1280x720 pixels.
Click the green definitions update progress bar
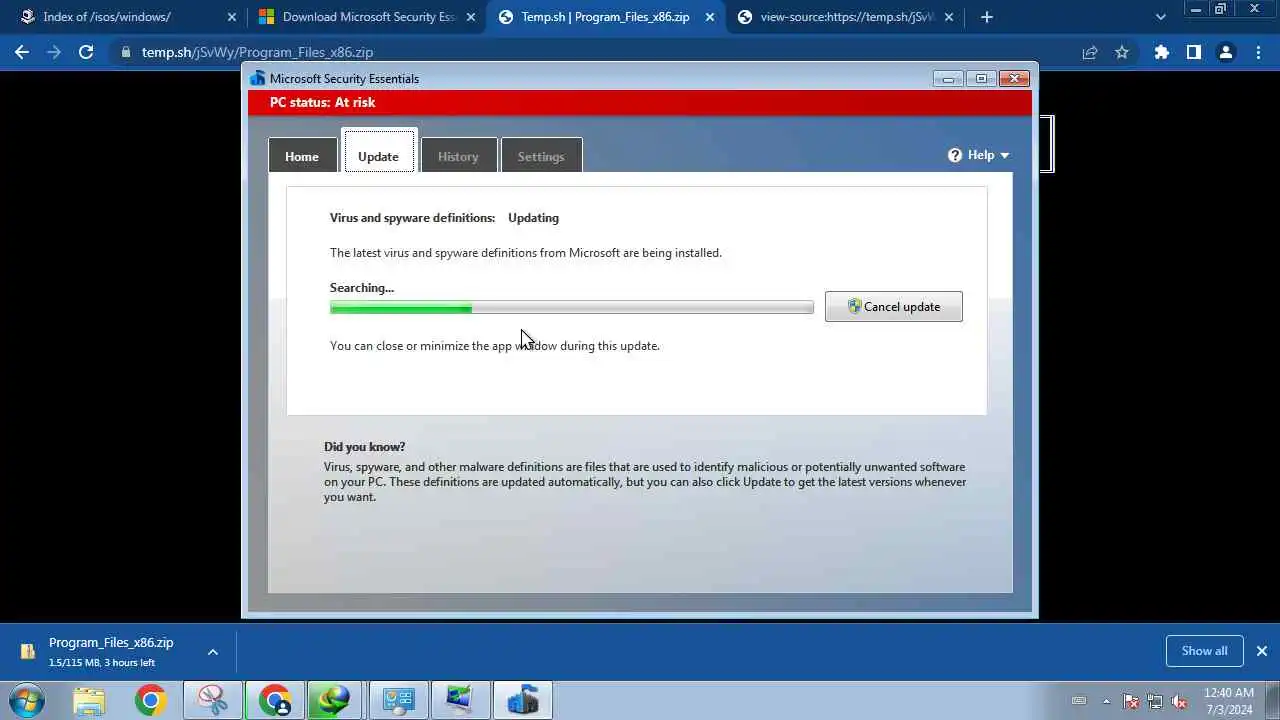point(572,308)
